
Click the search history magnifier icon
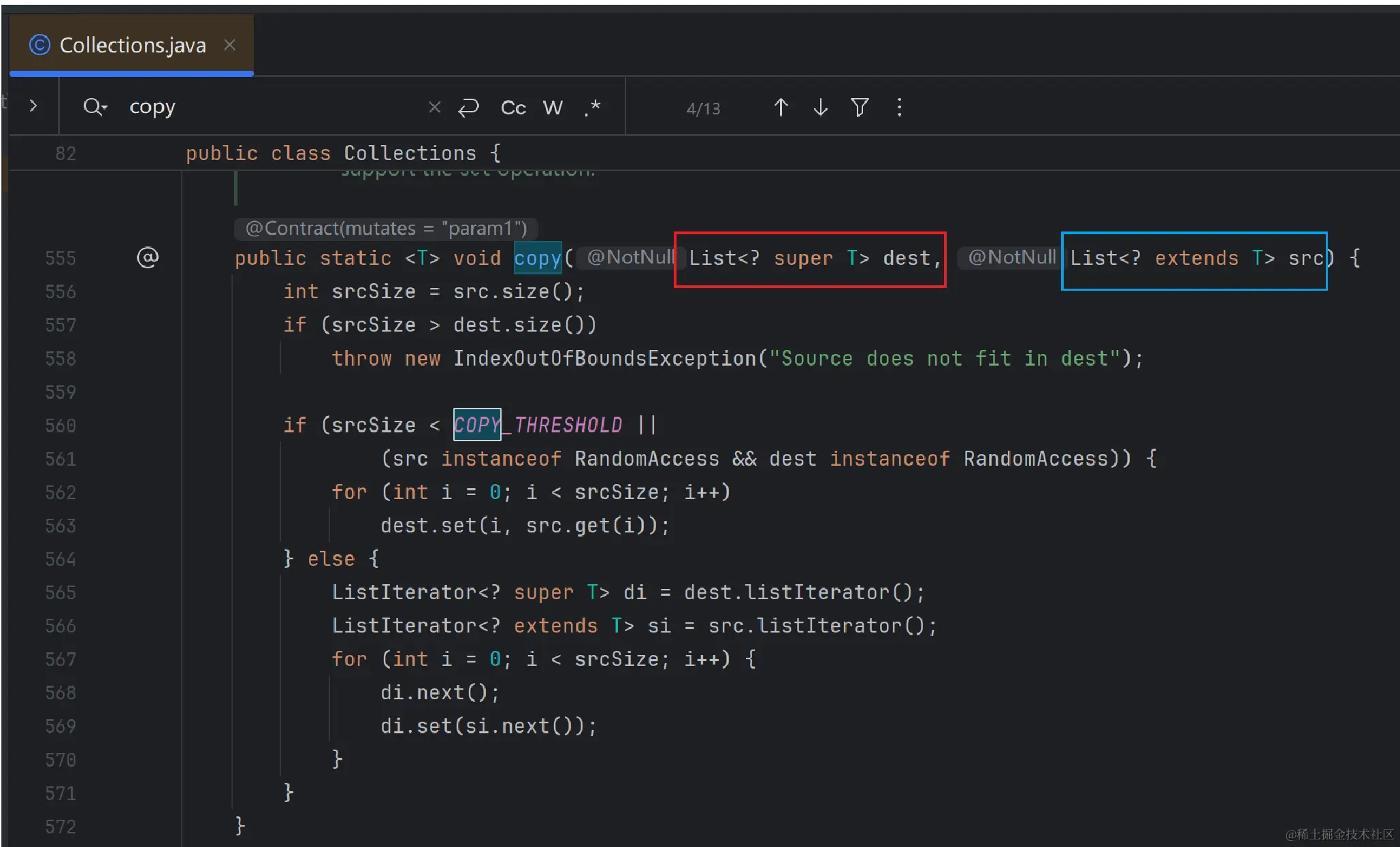[x=94, y=107]
